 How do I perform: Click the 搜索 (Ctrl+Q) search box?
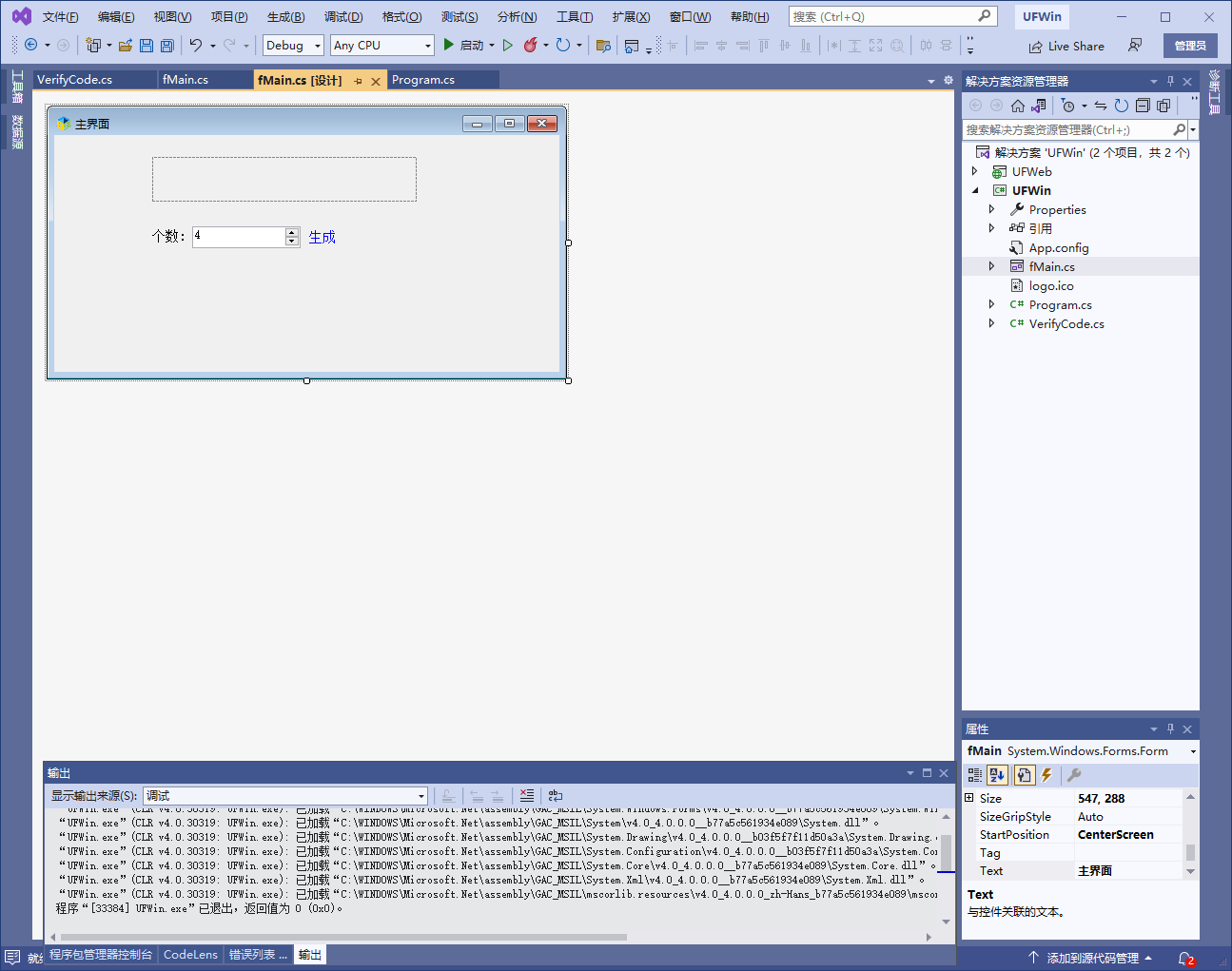pos(892,17)
